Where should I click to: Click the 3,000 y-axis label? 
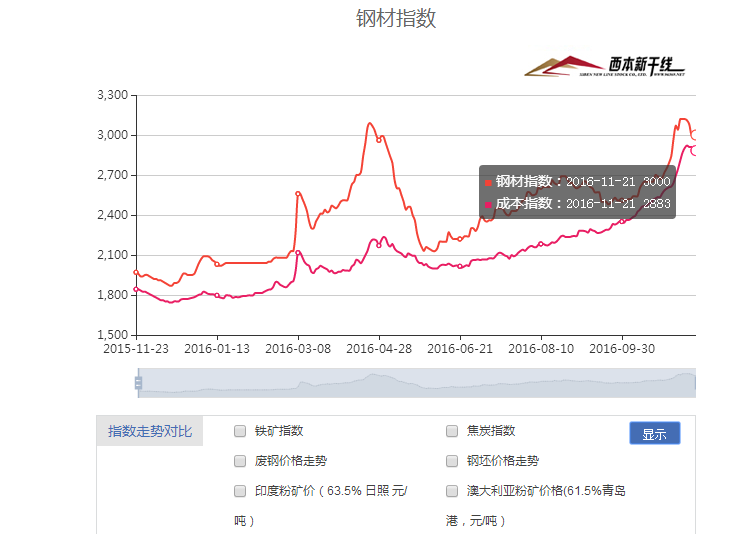(113, 135)
